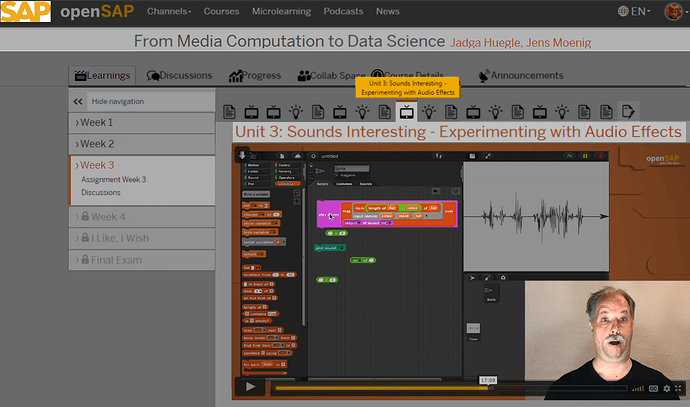Image resolution: width=690 pixels, height=407 pixels.
Task: Expand the locked Final Exam section
Action: (x=142, y=260)
